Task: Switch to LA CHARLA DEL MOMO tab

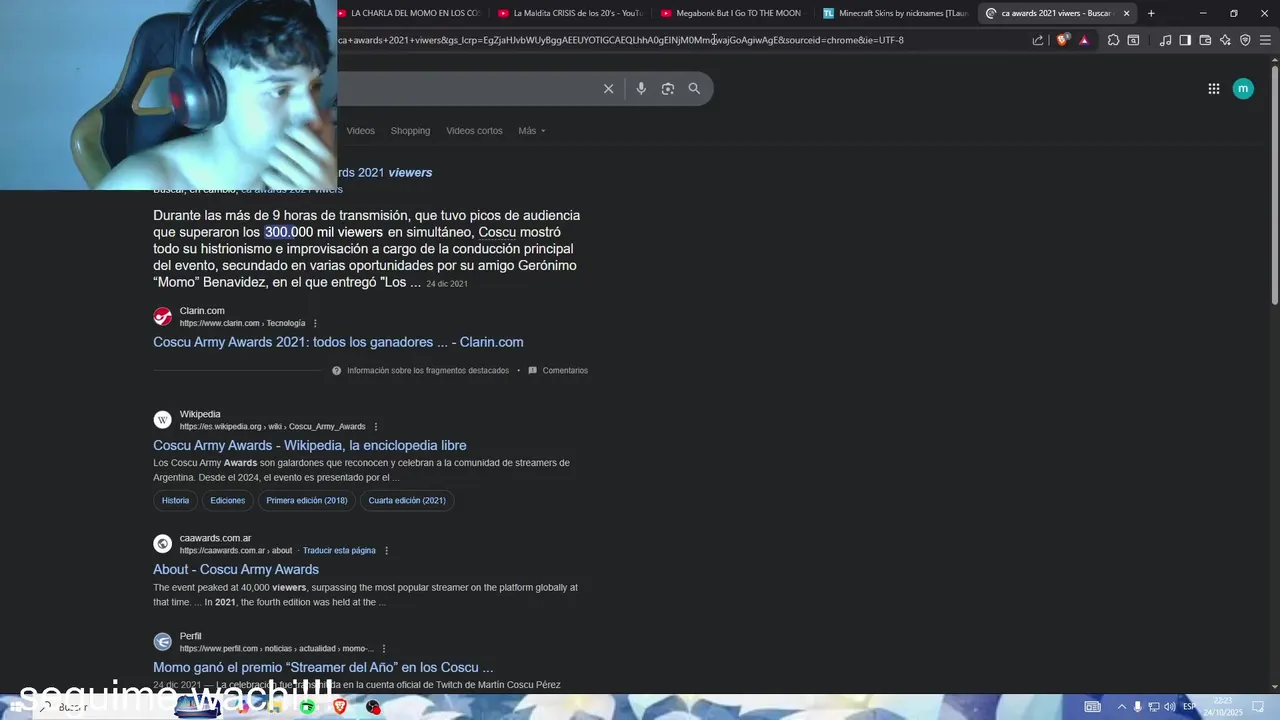Action: (x=408, y=13)
